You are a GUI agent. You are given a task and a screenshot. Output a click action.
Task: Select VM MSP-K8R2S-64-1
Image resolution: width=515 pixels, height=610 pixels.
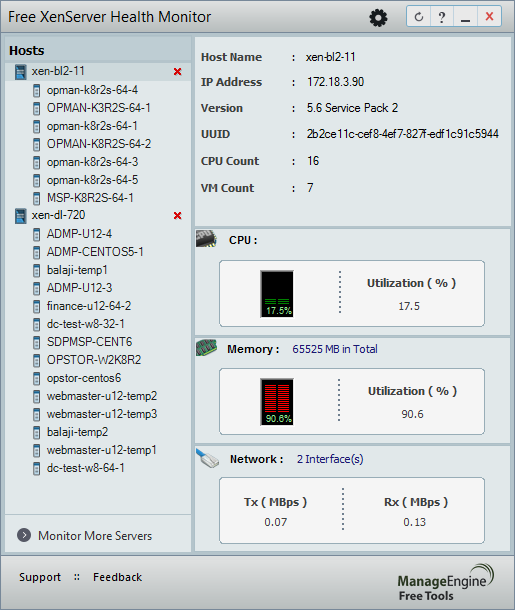90,198
